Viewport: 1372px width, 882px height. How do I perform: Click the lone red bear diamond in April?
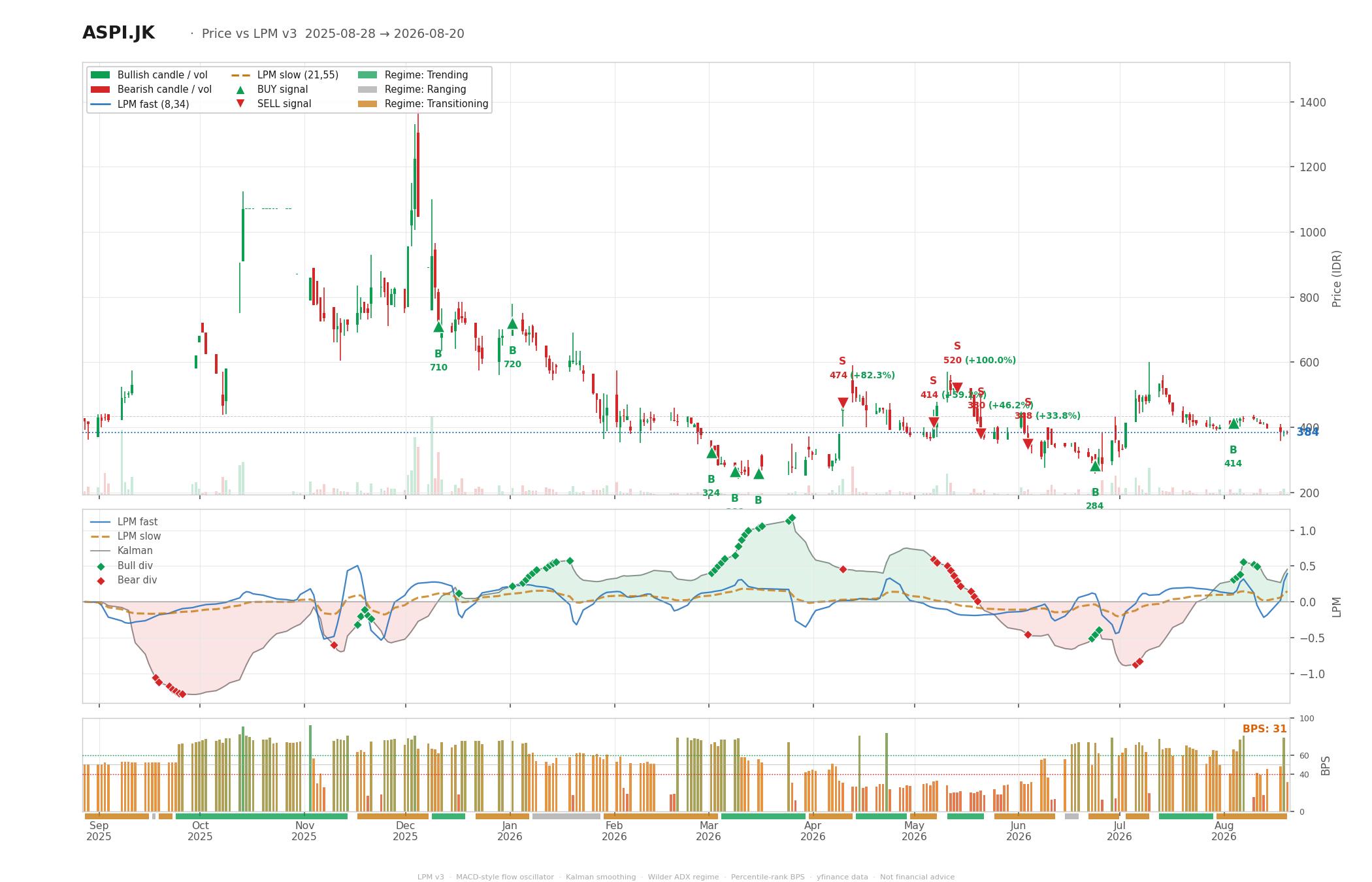point(843,570)
